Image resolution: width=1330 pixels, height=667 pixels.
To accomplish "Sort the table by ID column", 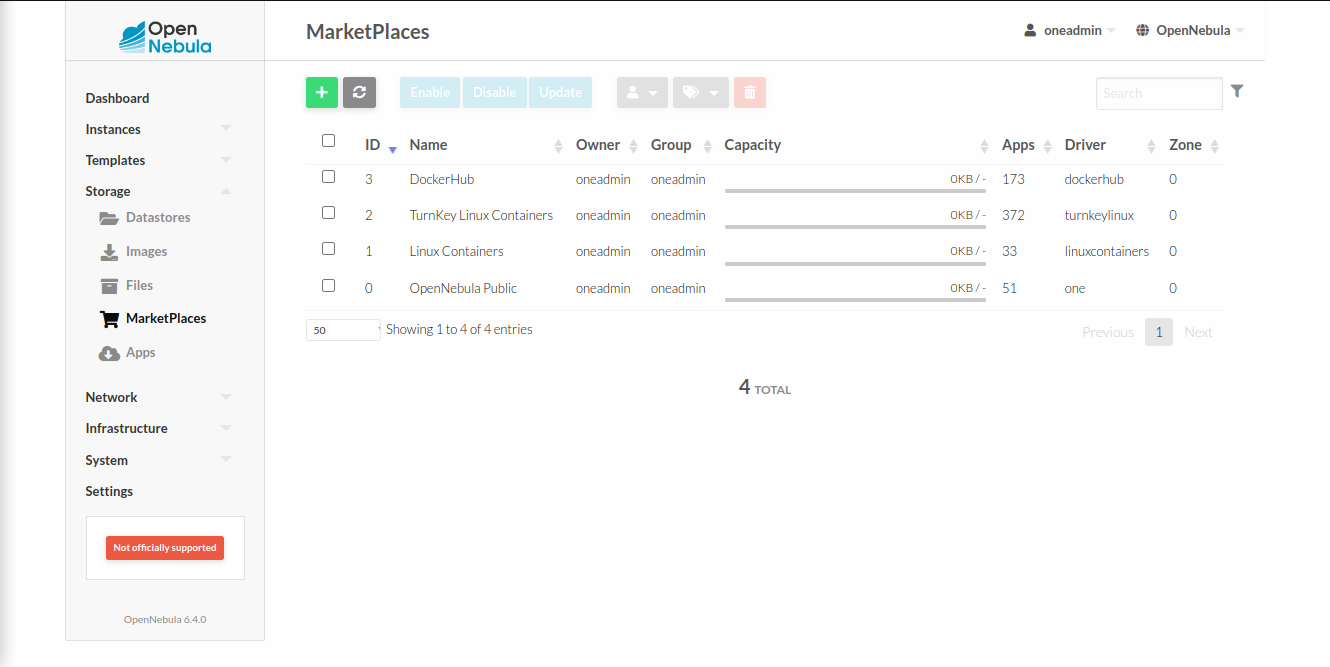I will coord(380,145).
